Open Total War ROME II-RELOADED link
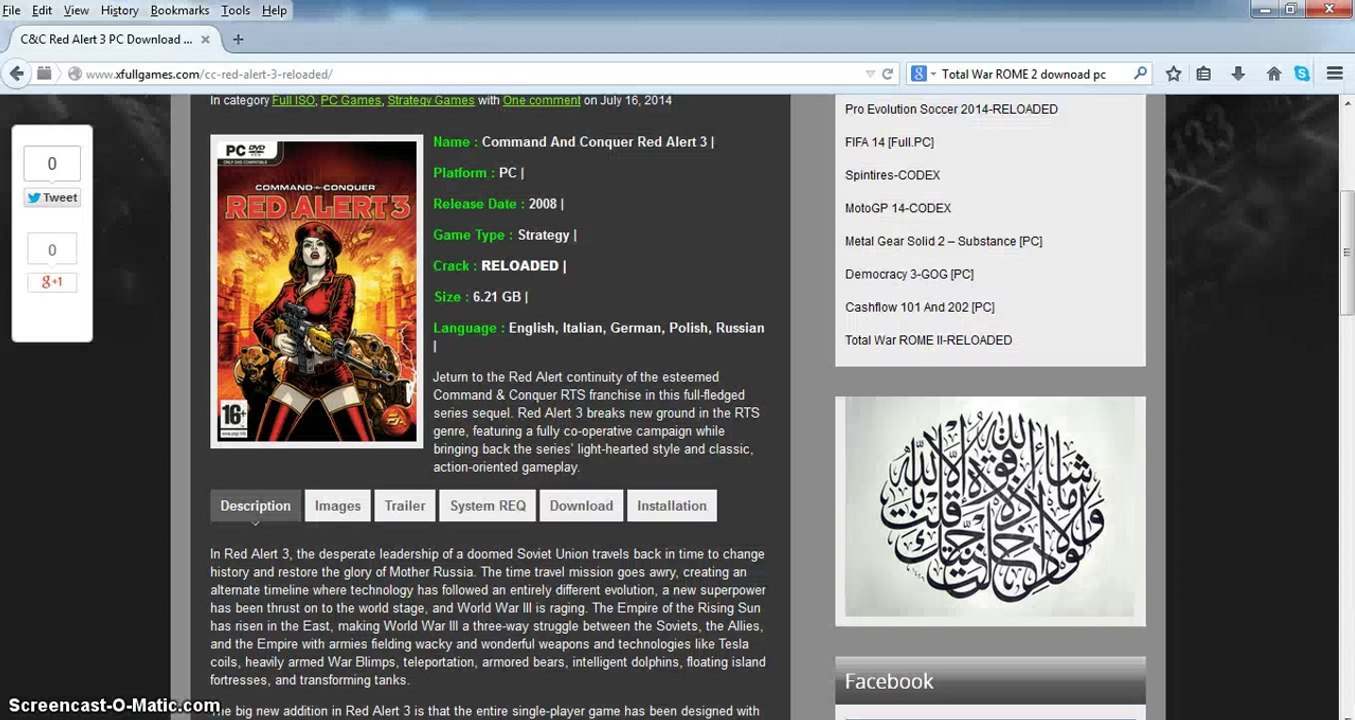 pyautogui.click(x=928, y=340)
